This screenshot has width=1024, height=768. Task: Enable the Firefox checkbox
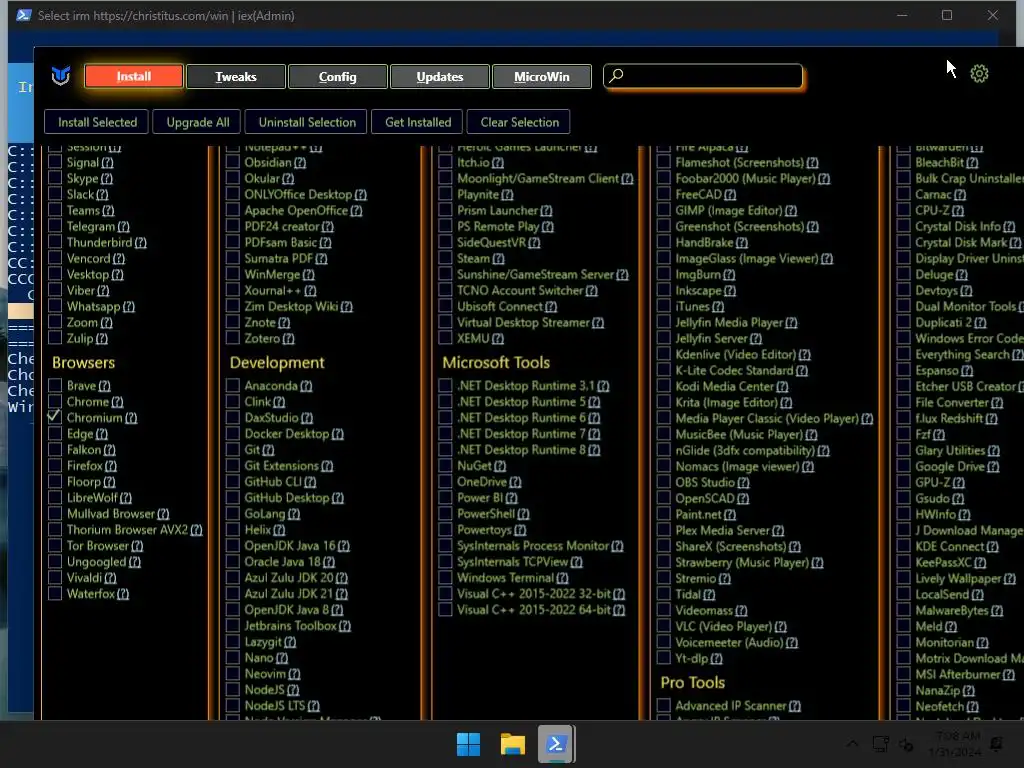55,465
